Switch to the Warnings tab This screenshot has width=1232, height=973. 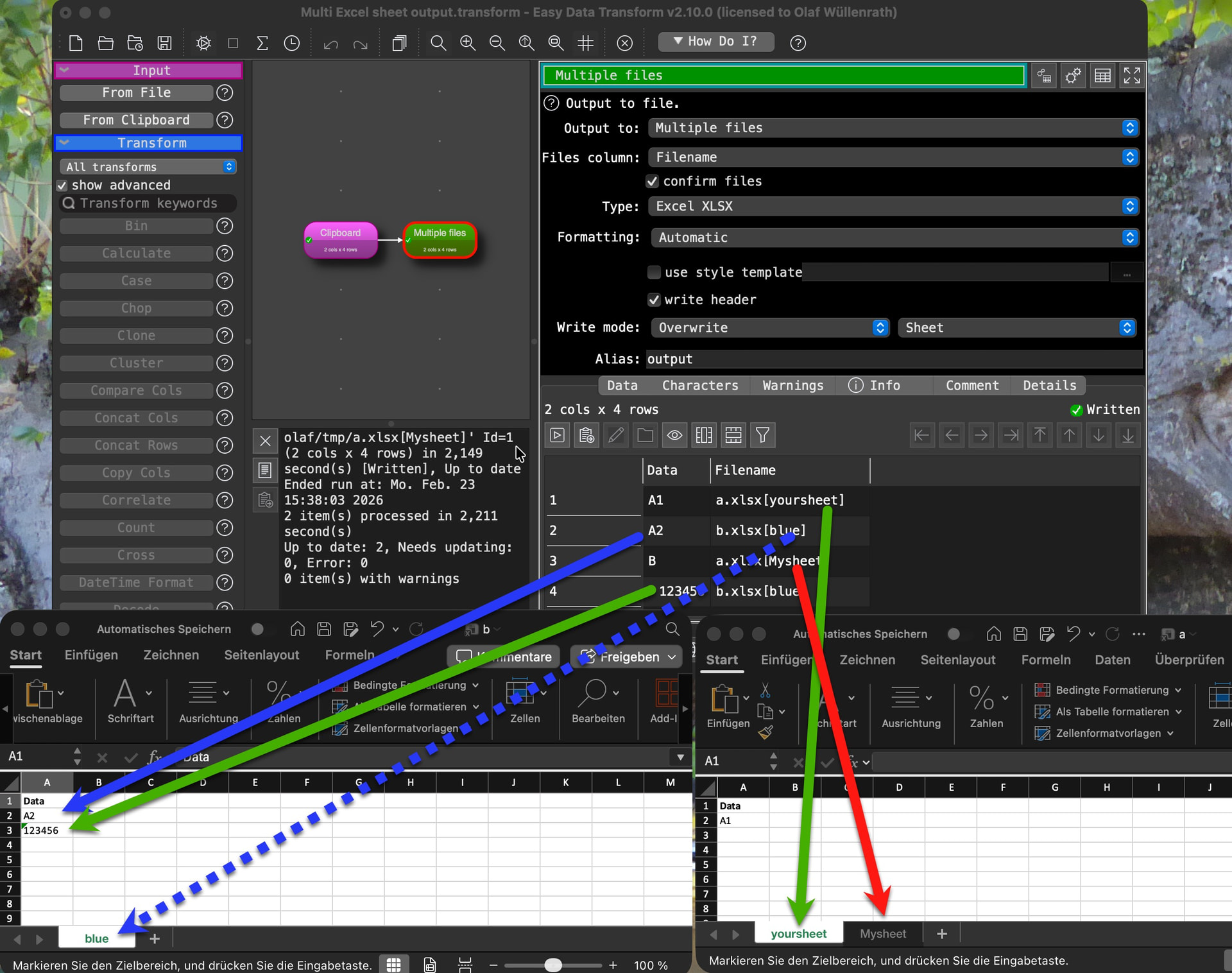[792, 385]
